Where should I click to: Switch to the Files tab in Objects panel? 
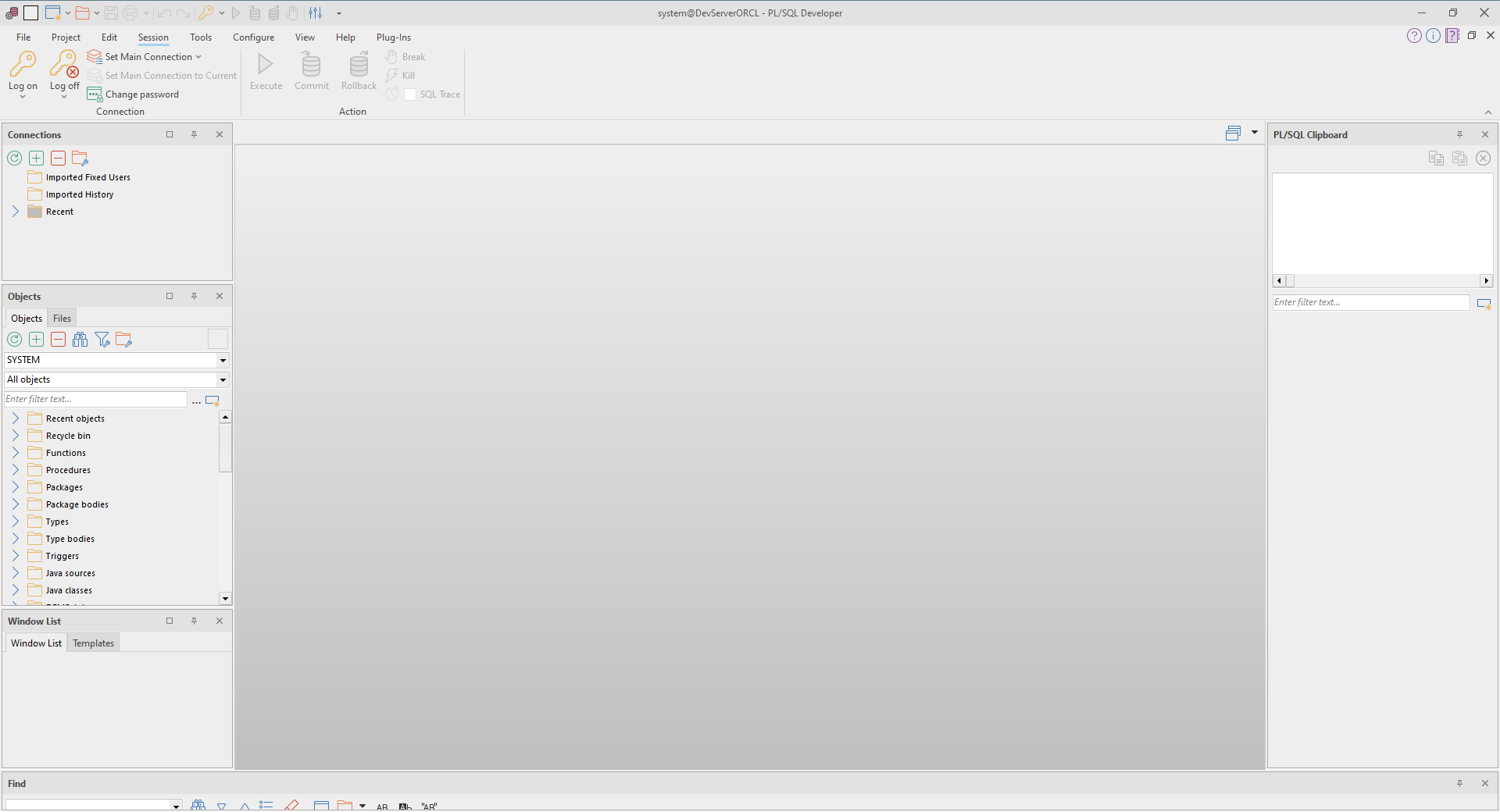(x=62, y=319)
